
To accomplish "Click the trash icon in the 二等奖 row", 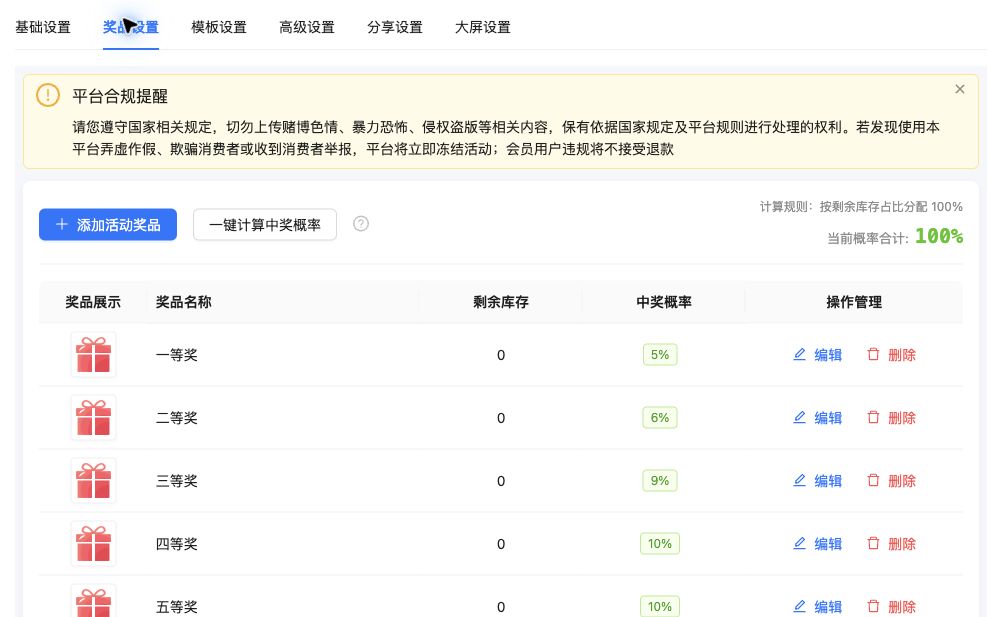I will pyautogui.click(x=873, y=417).
